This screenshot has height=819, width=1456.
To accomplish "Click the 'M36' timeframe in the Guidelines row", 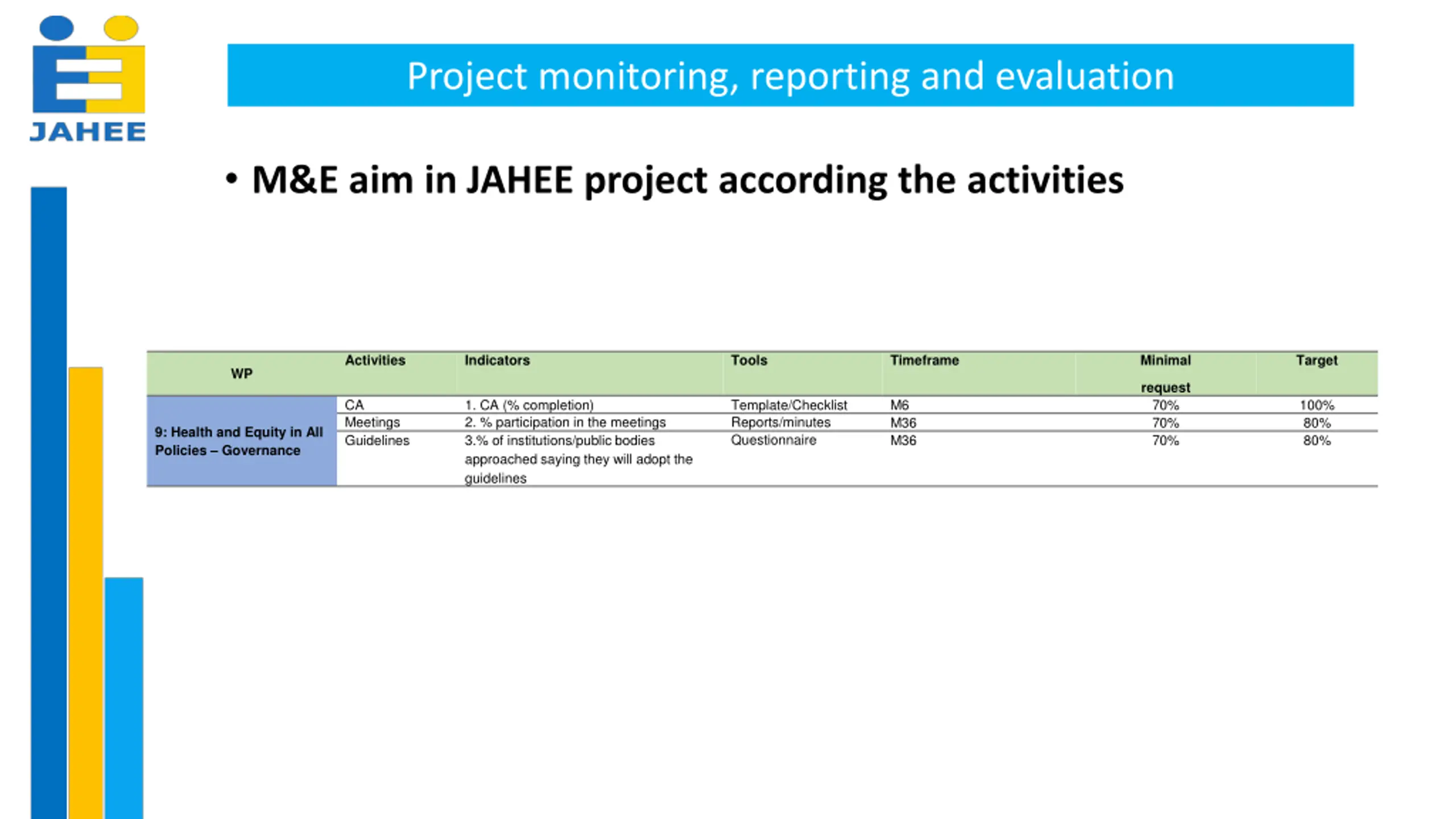I will click(903, 440).
